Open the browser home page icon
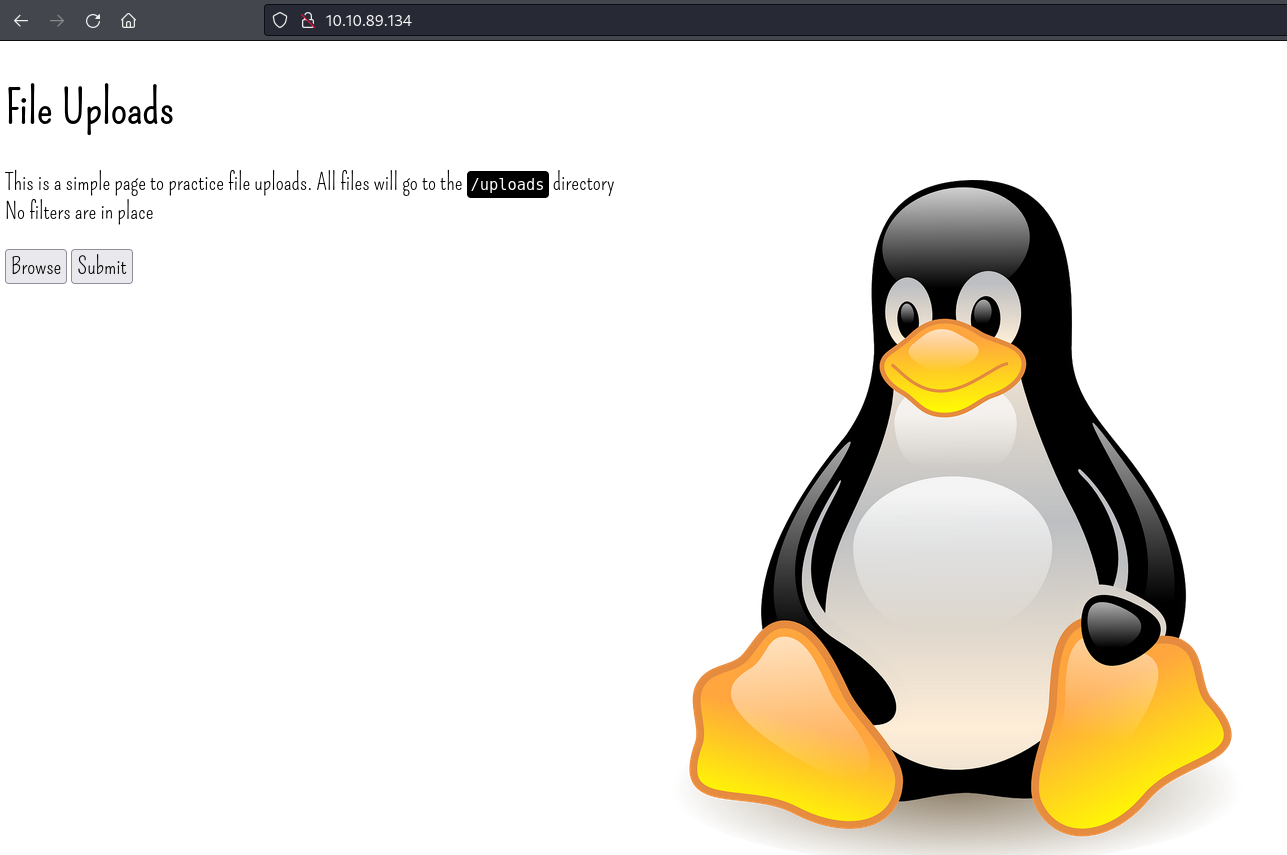Screen dimensions: 1287x855 point(128,20)
